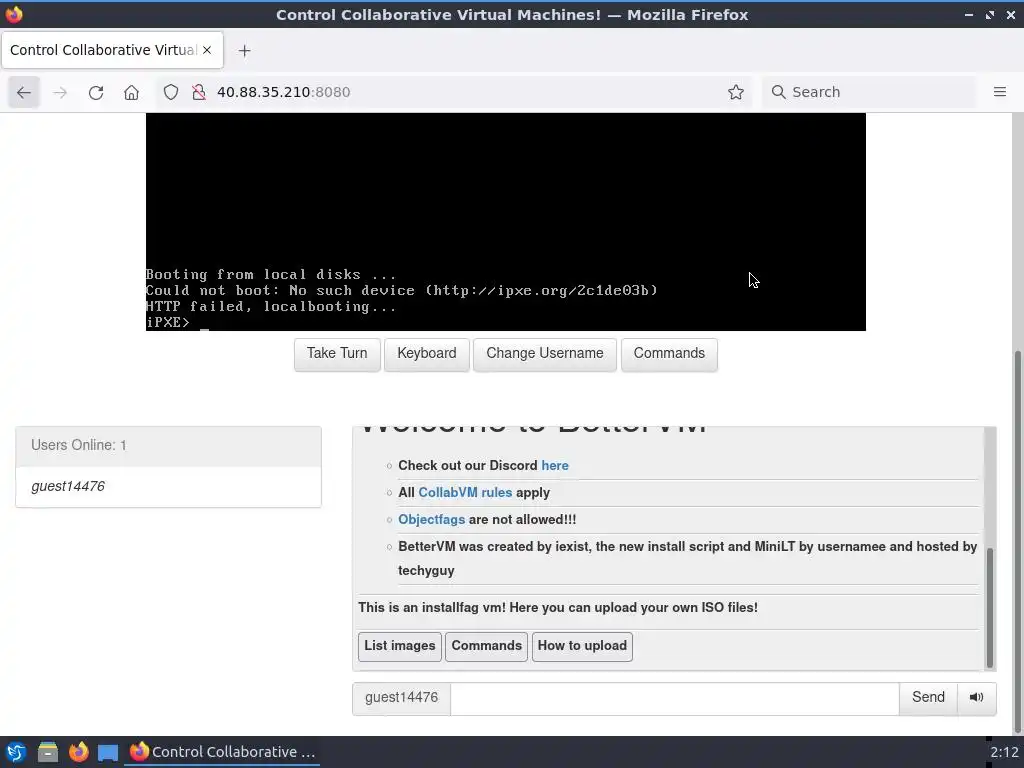The image size is (1024, 768).
Task: Go back using Firefox back arrow
Action: pyautogui.click(x=24, y=92)
